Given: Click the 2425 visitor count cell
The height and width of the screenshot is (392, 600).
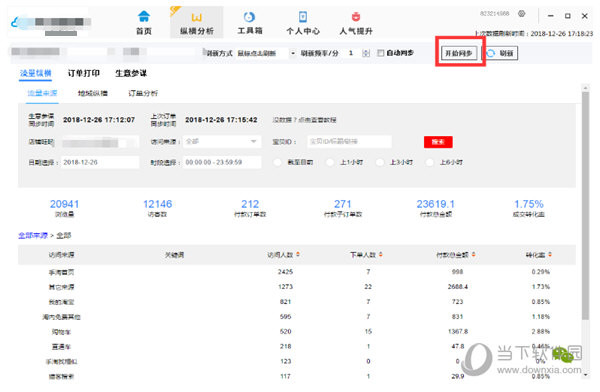Looking at the screenshot, I should tap(285, 272).
